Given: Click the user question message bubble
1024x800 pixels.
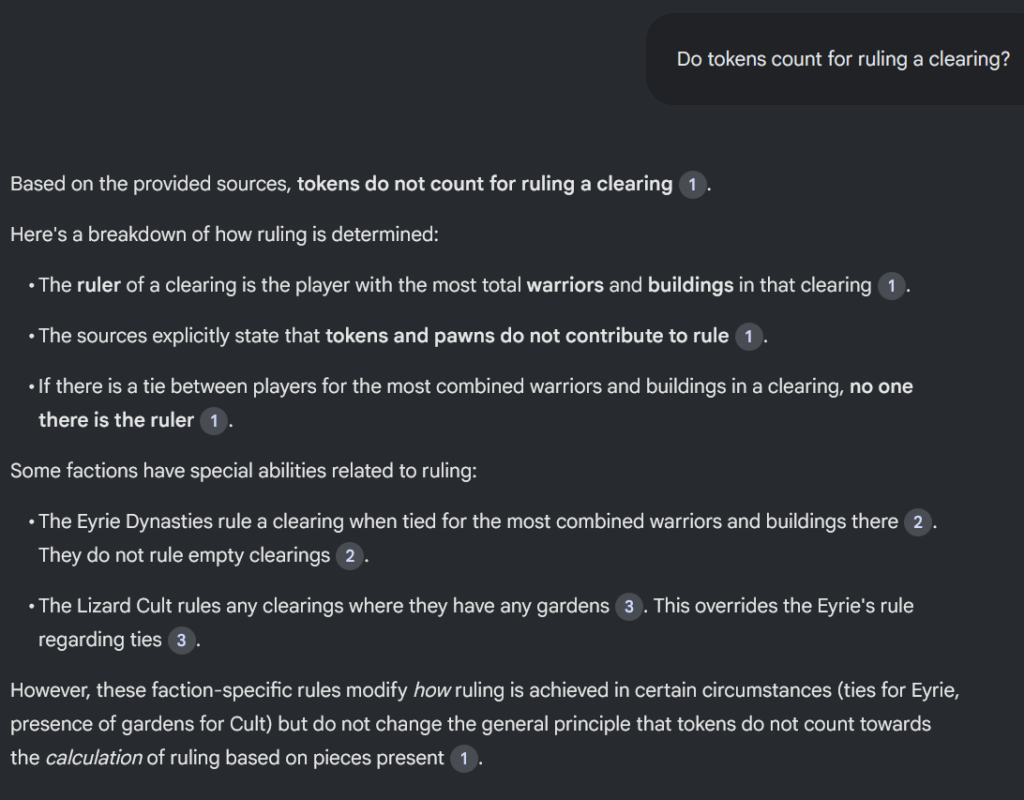Looking at the screenshot, I should (835, 59).
